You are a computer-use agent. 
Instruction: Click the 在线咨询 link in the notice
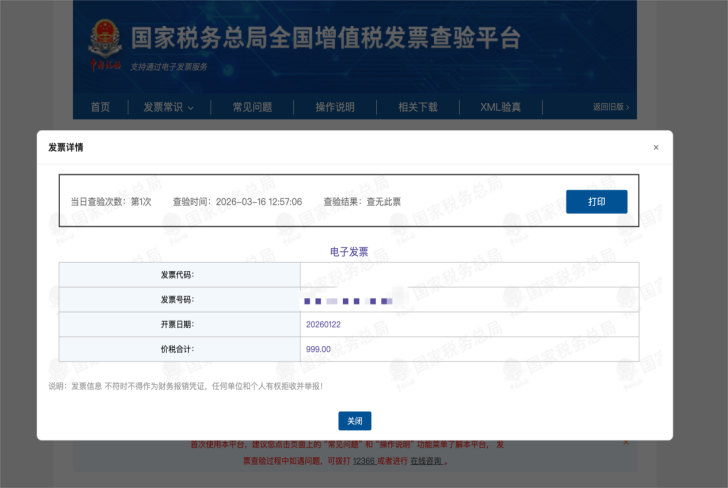tap(426, 461)
